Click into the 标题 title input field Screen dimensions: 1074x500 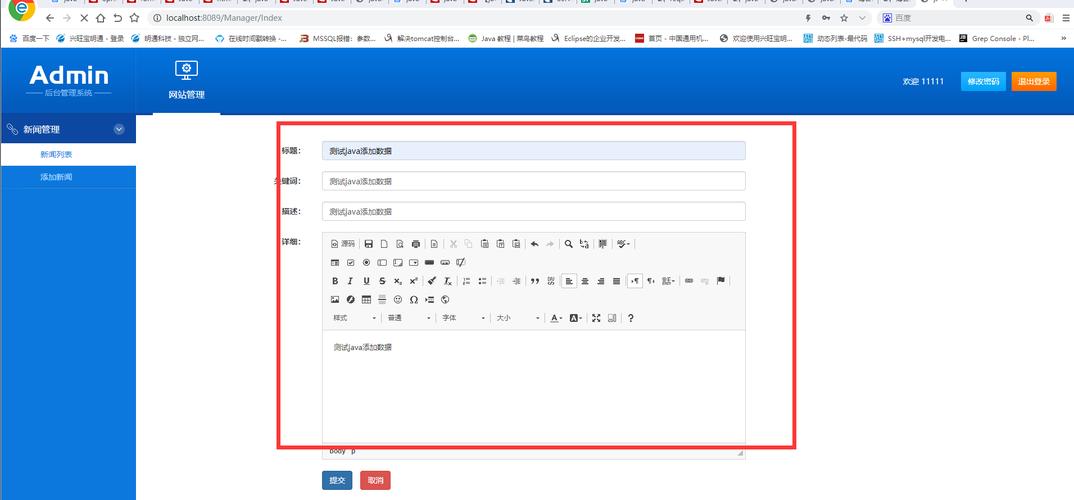pyautogui.click(x=534, y=151)
